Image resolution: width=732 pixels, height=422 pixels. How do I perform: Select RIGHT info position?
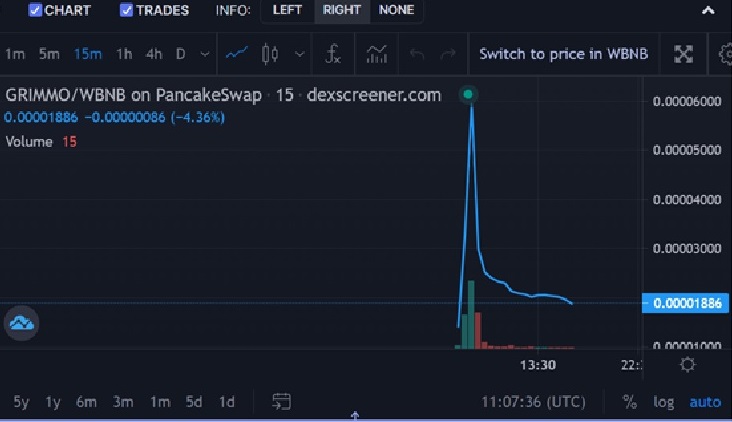point(342,10)
